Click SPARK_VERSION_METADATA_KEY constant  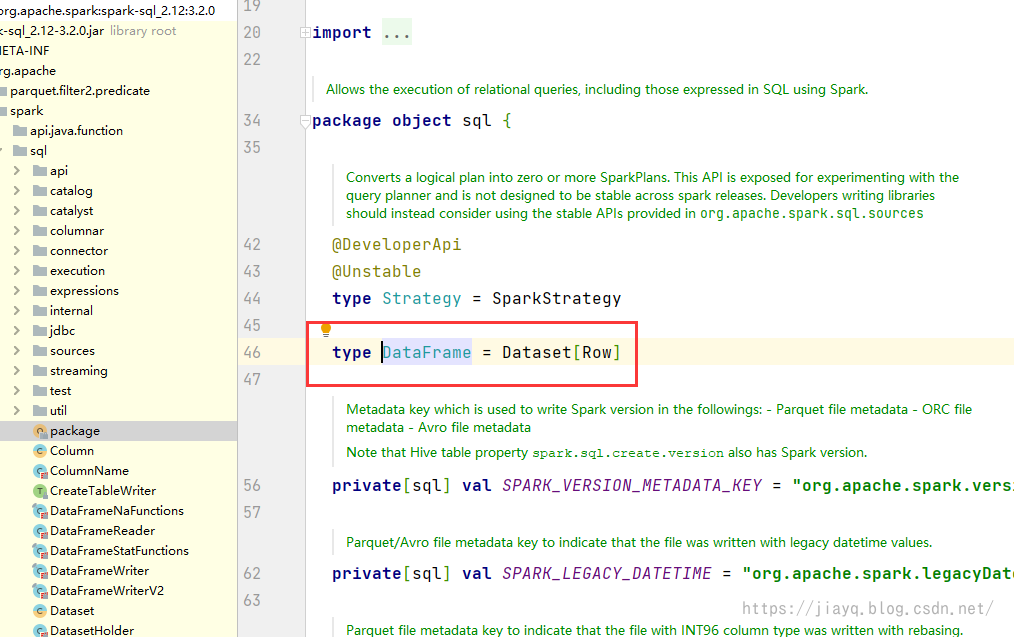point(632,486)
